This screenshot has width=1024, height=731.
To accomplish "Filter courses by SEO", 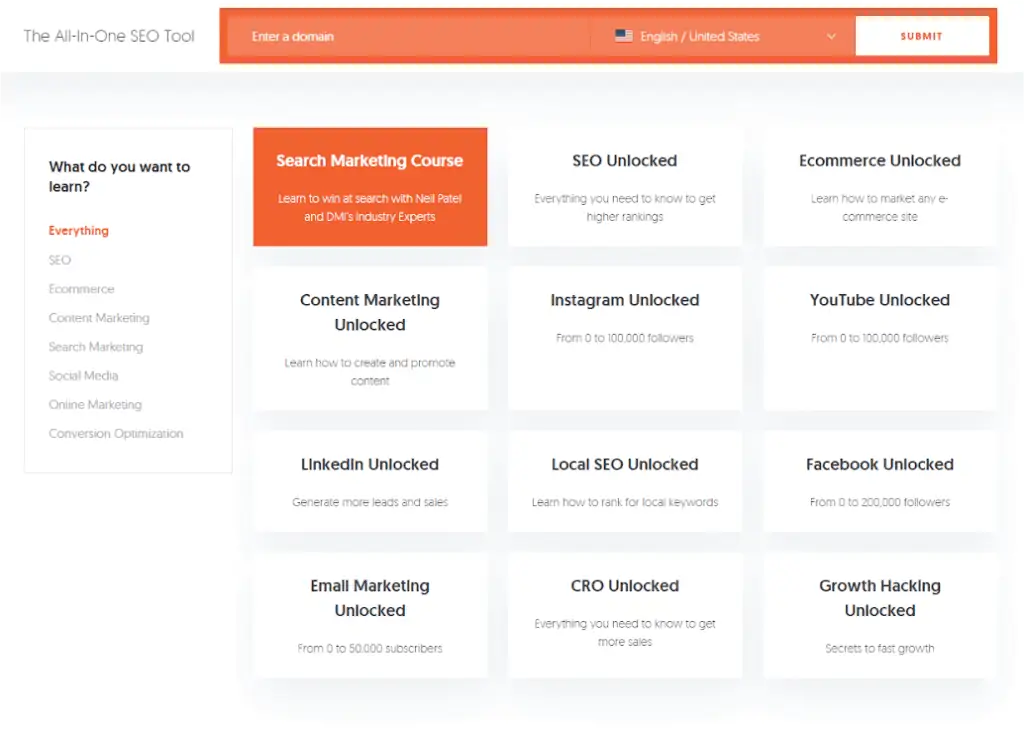I will [x=59, y=259].
